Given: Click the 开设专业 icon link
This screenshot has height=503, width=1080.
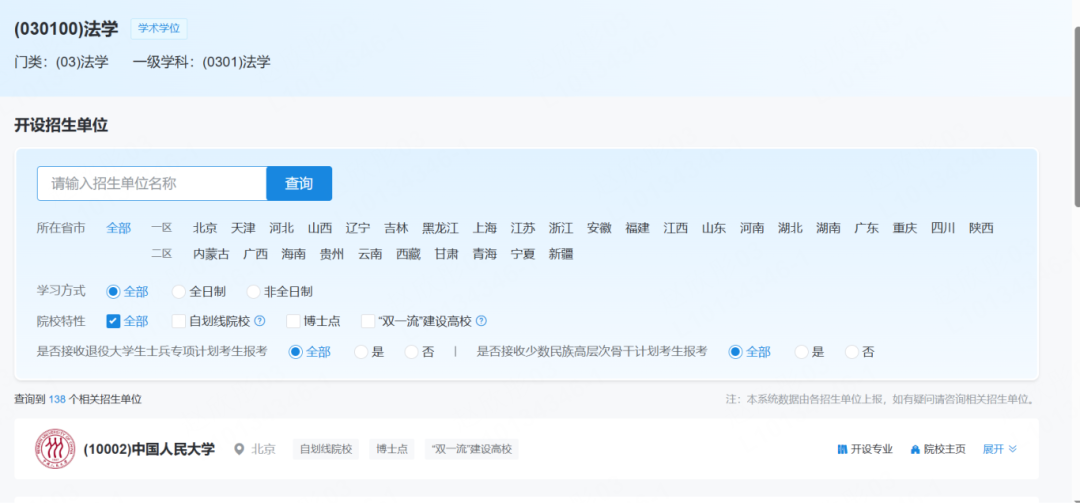Looking at the screenshot, I should coord(842,449).
